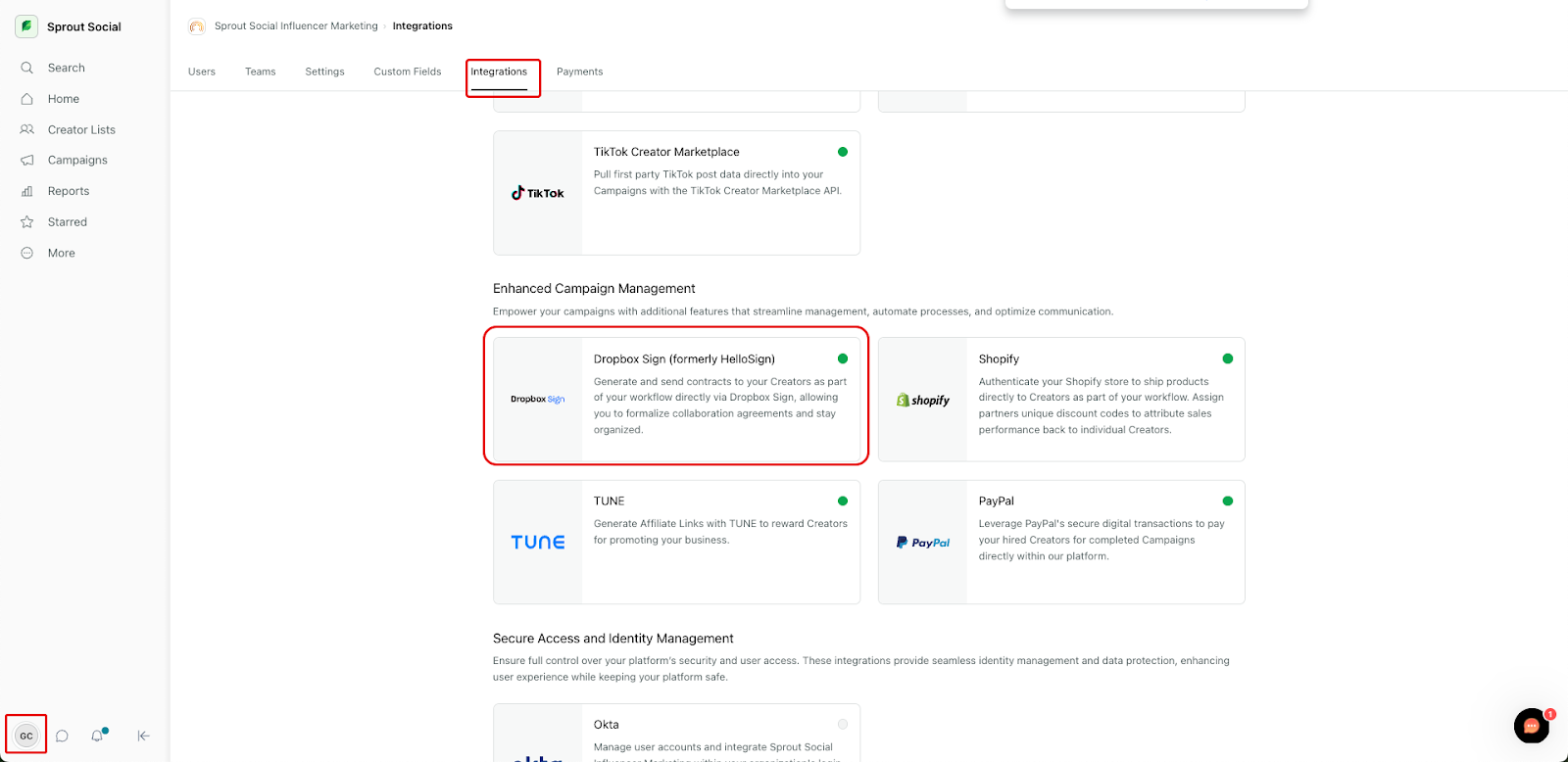Screen dimensions: 1568x762
Task: Switch to the Teams tab
Action: pos(261,71)
